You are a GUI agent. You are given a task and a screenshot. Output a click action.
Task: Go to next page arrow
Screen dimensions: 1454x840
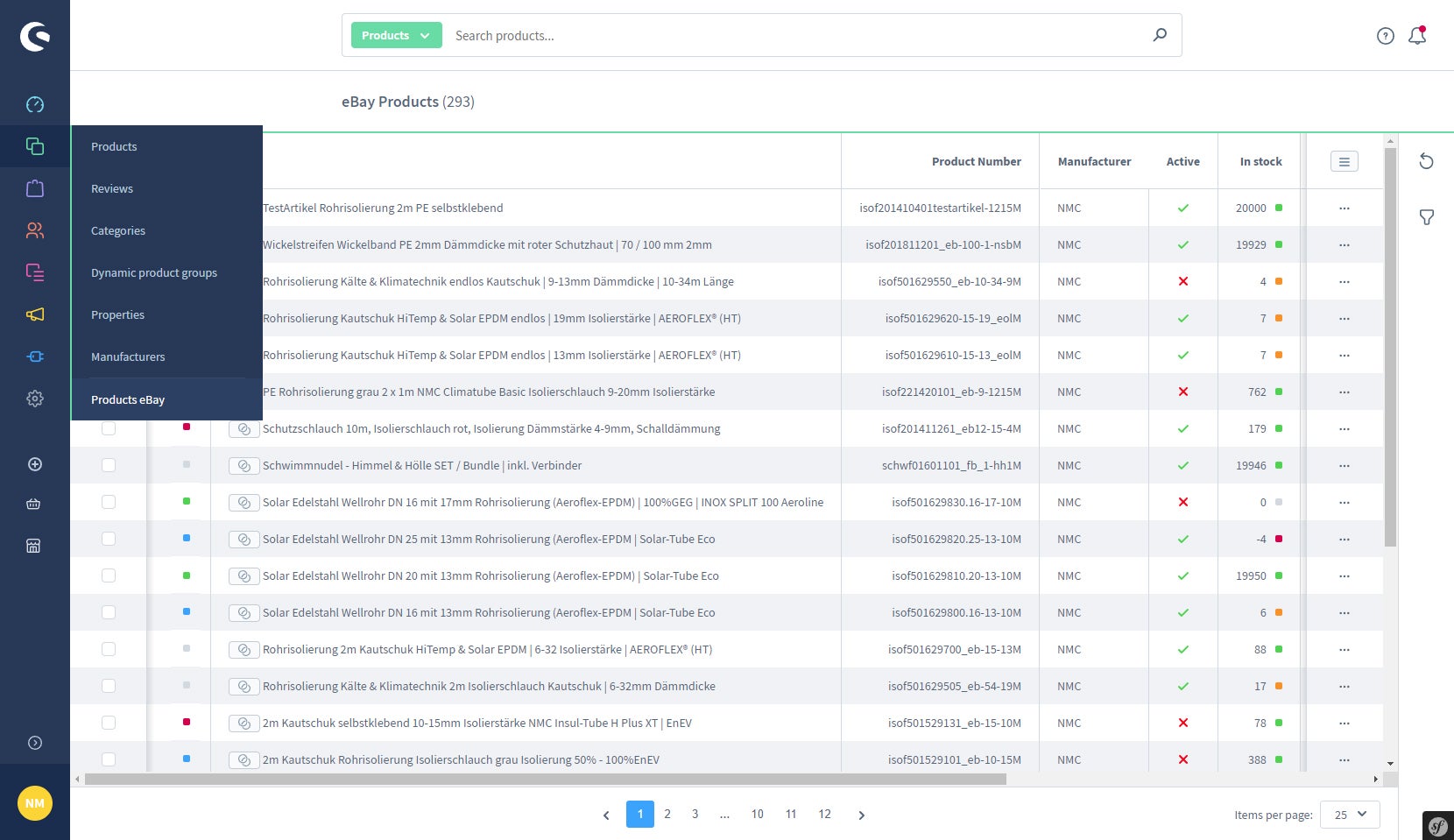[862, 815]
